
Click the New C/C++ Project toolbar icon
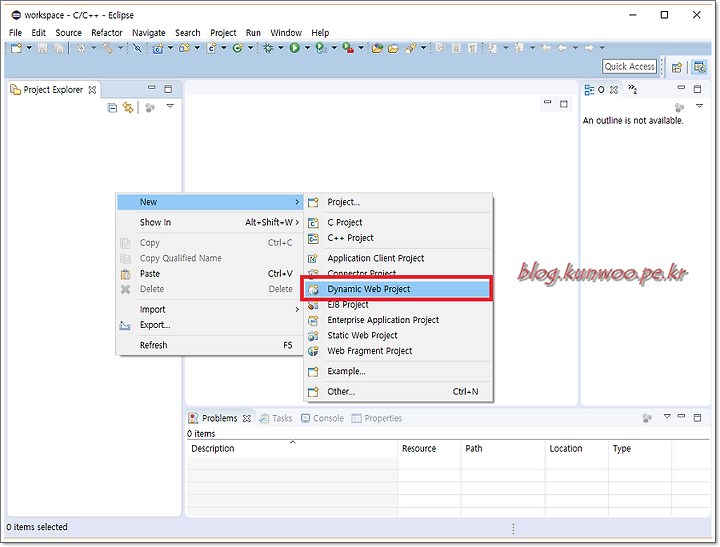click(158, 48)
